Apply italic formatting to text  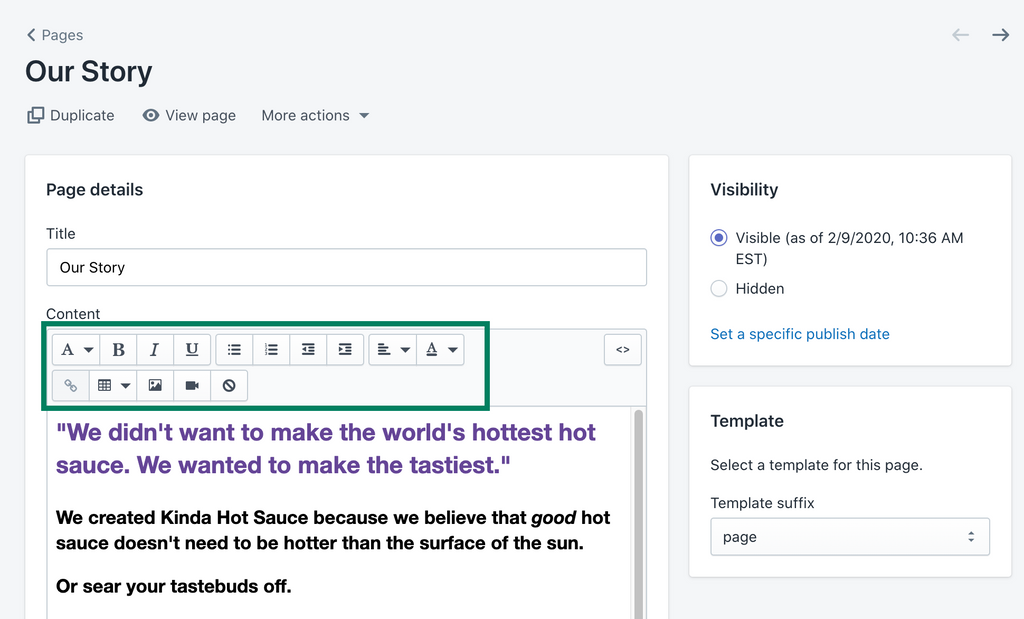[155, 350]
